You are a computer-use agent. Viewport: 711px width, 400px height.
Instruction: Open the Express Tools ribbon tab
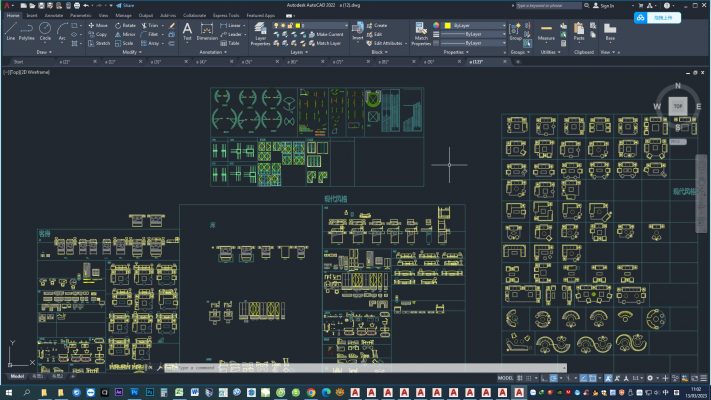[228, 16]
